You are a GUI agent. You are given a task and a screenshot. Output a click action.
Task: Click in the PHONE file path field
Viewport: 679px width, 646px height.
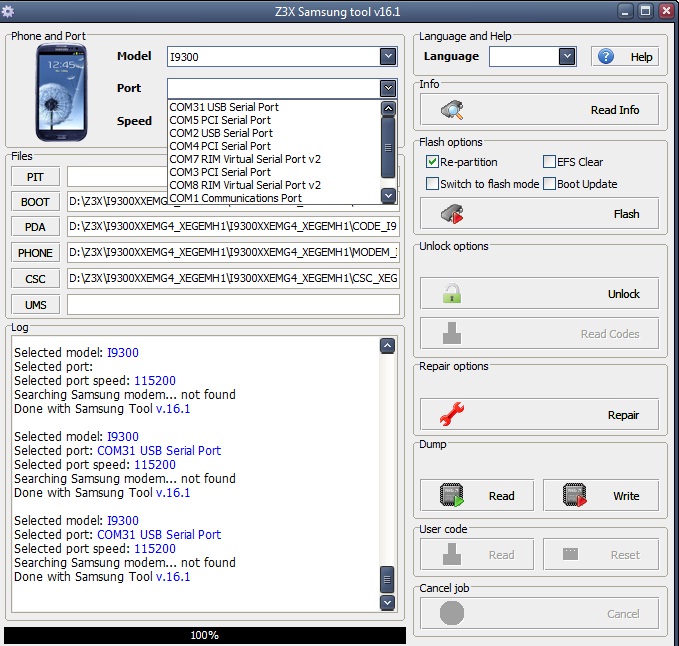[x=233, y=253]
